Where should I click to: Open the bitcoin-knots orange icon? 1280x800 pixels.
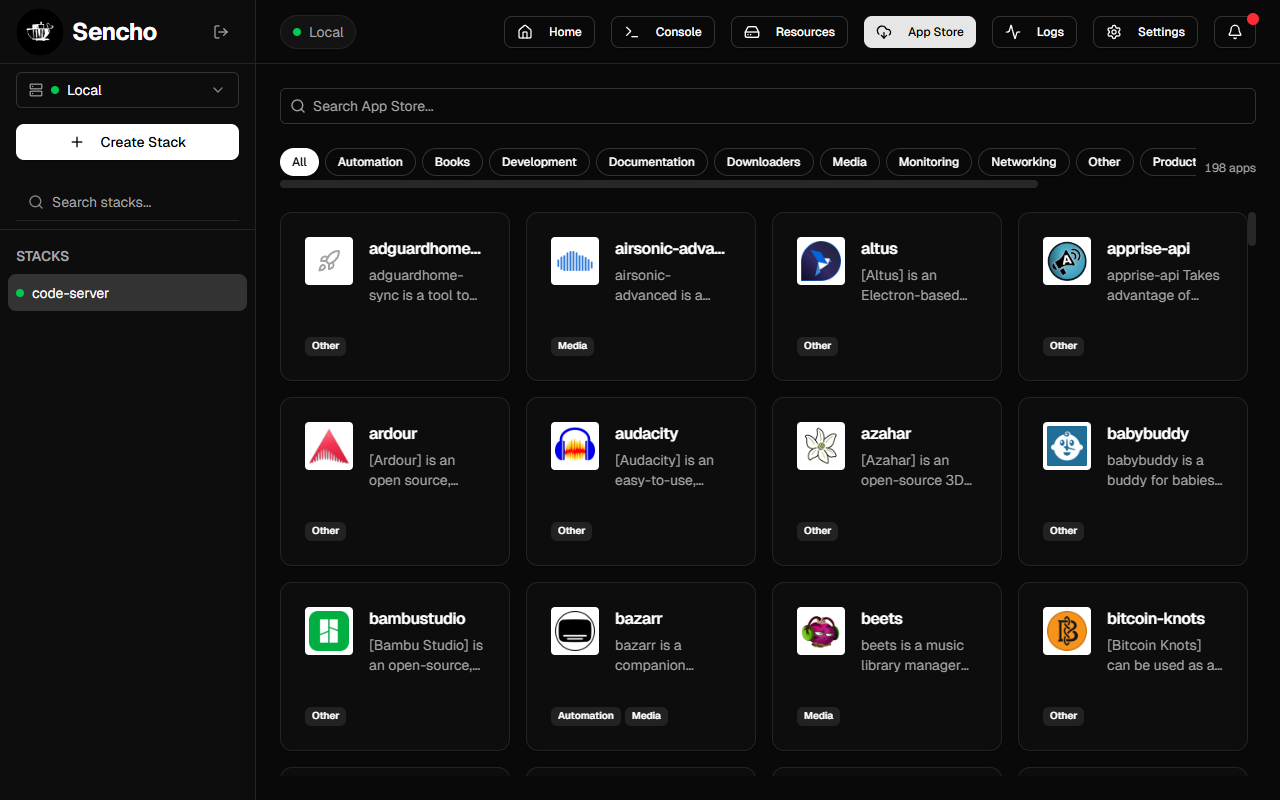[x=1067, y=631]
